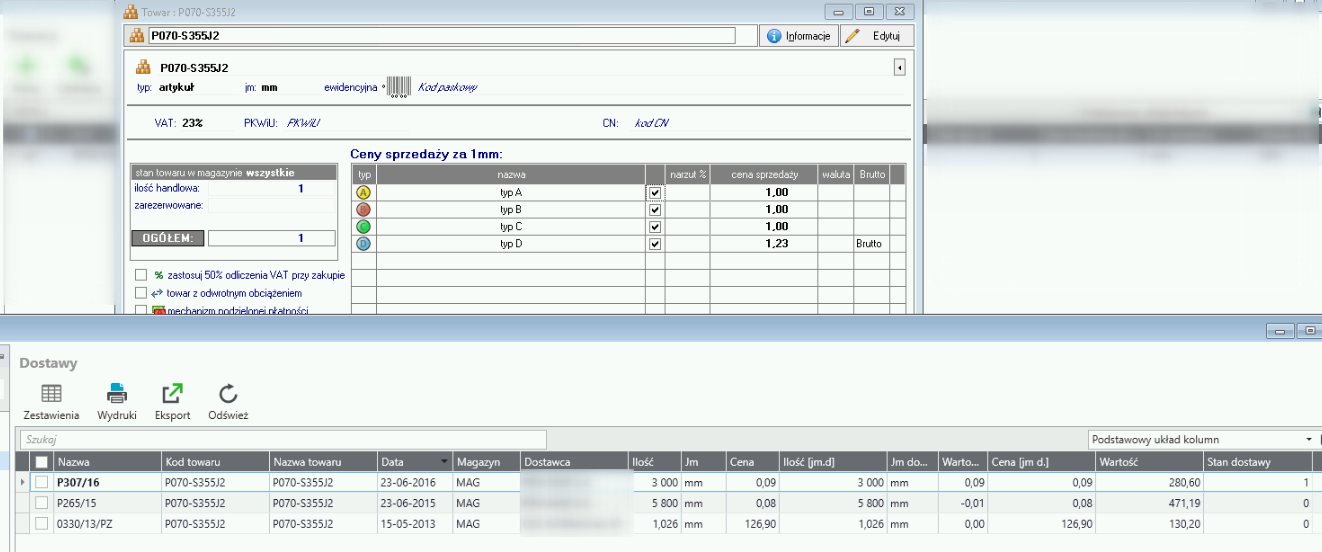Open the Kod paskowy link

[447, 87]
